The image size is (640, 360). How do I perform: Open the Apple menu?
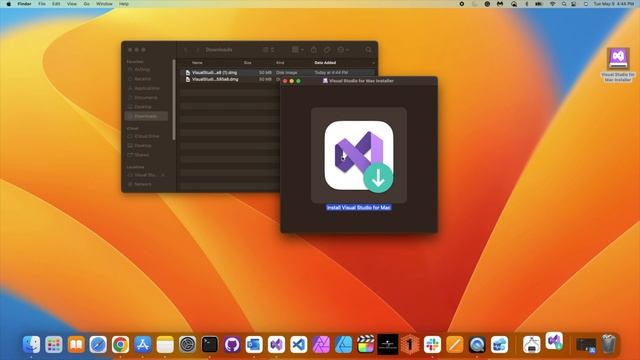coord(9,4)
